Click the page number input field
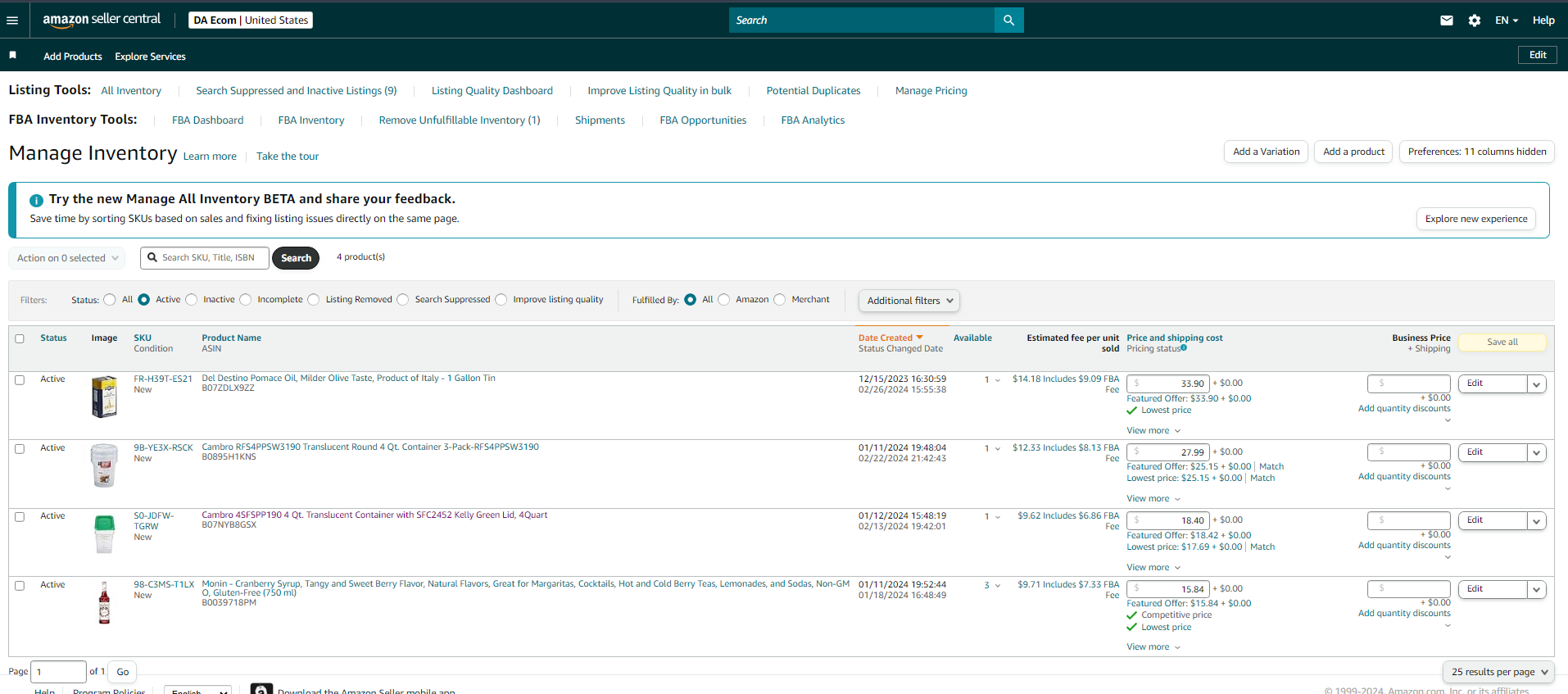This screenshot has width=1568, height=694. pyautogui.click(x=58, y=672)
